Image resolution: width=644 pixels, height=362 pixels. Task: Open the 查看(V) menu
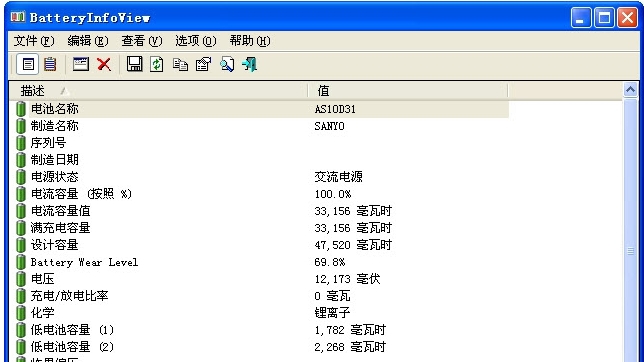click(142, 41)
